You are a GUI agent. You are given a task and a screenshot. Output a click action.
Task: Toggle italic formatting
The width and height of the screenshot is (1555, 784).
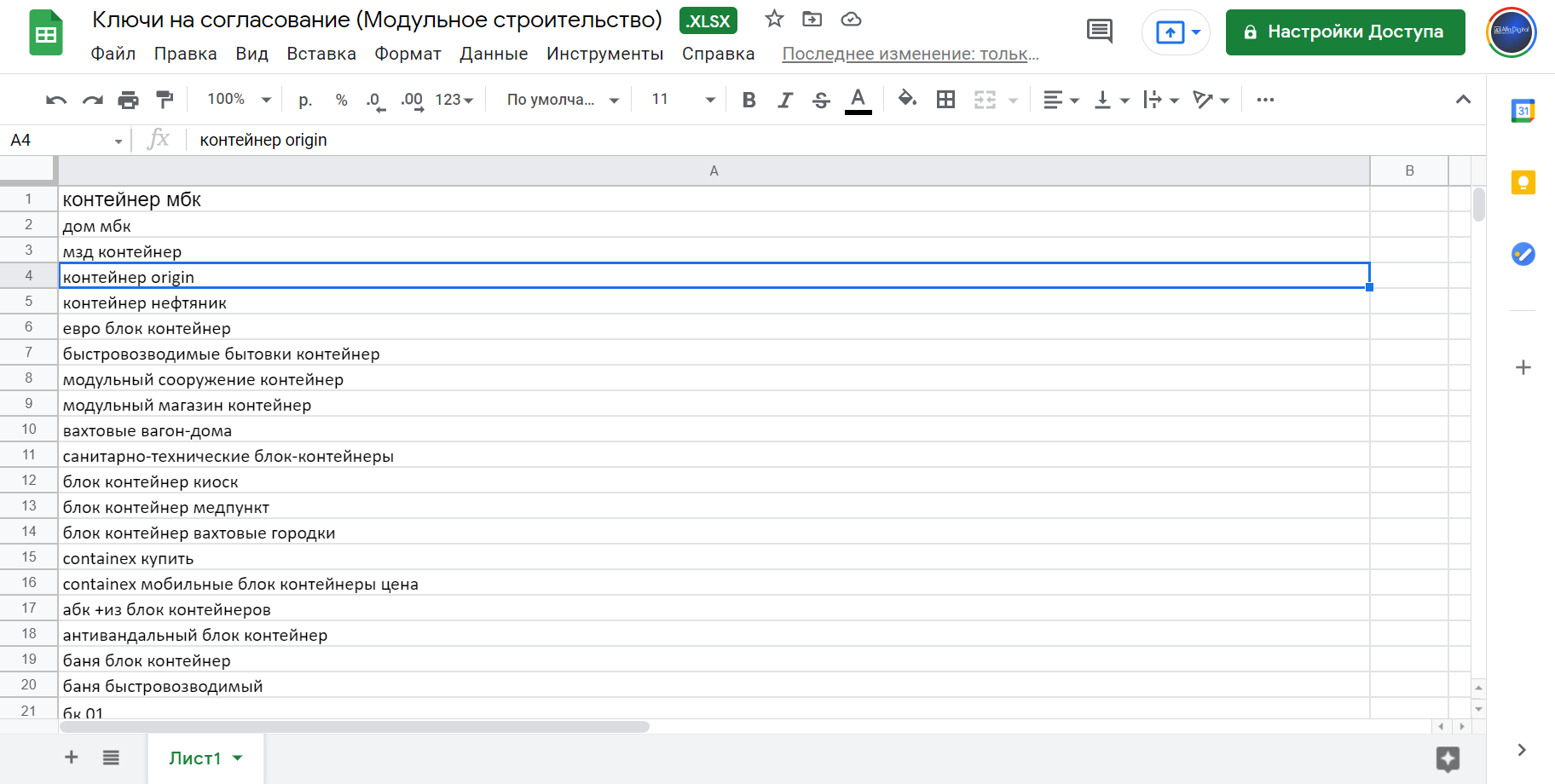coord(784,100)
